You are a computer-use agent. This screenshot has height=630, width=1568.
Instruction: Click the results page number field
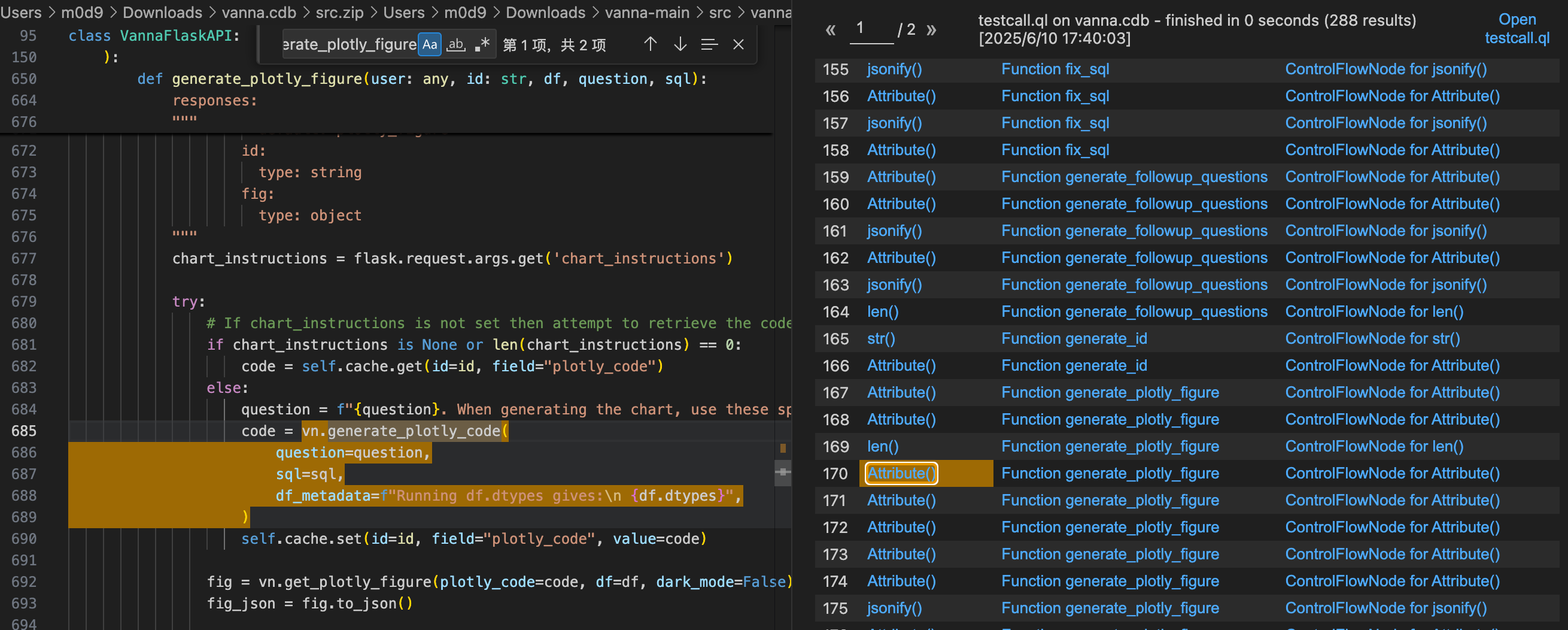[871, 29]
